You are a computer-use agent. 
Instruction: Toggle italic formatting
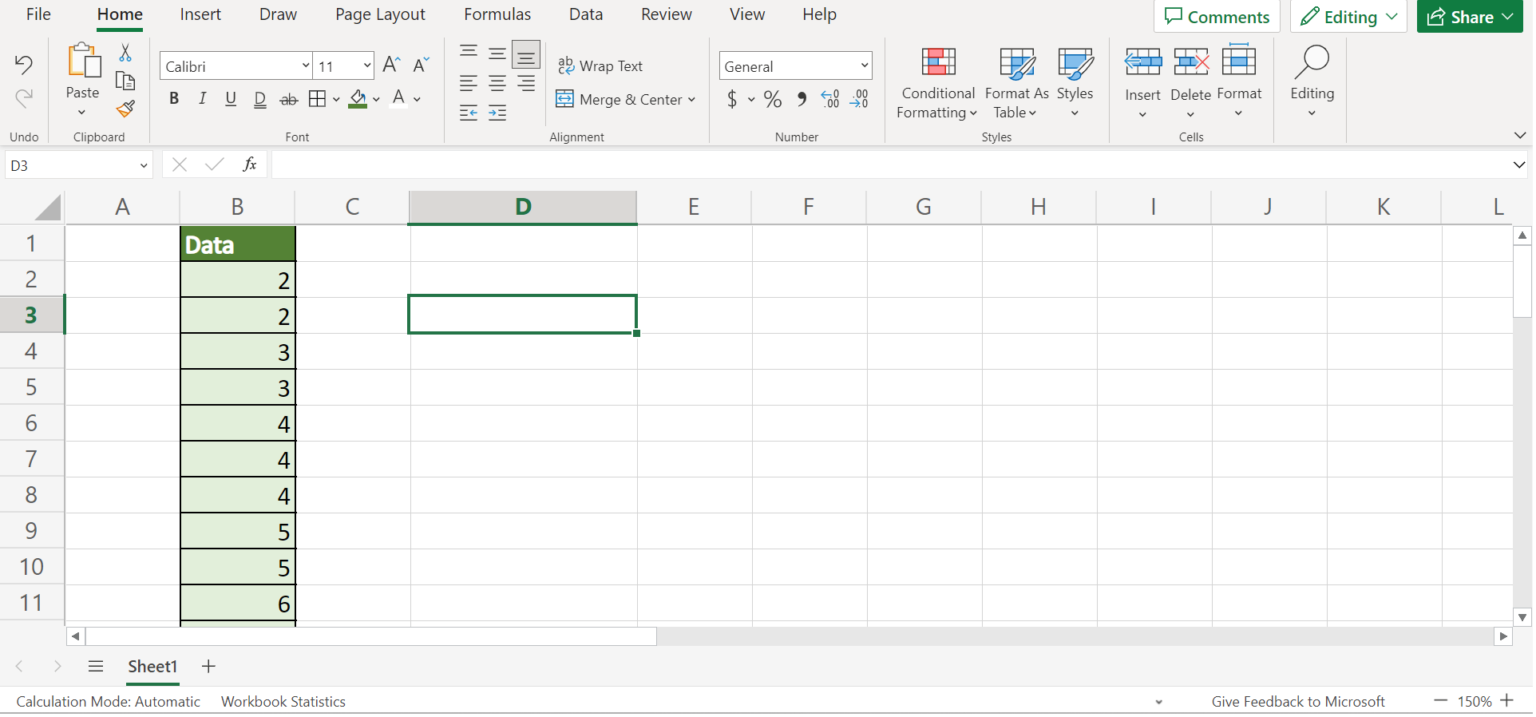coord(202,98)
